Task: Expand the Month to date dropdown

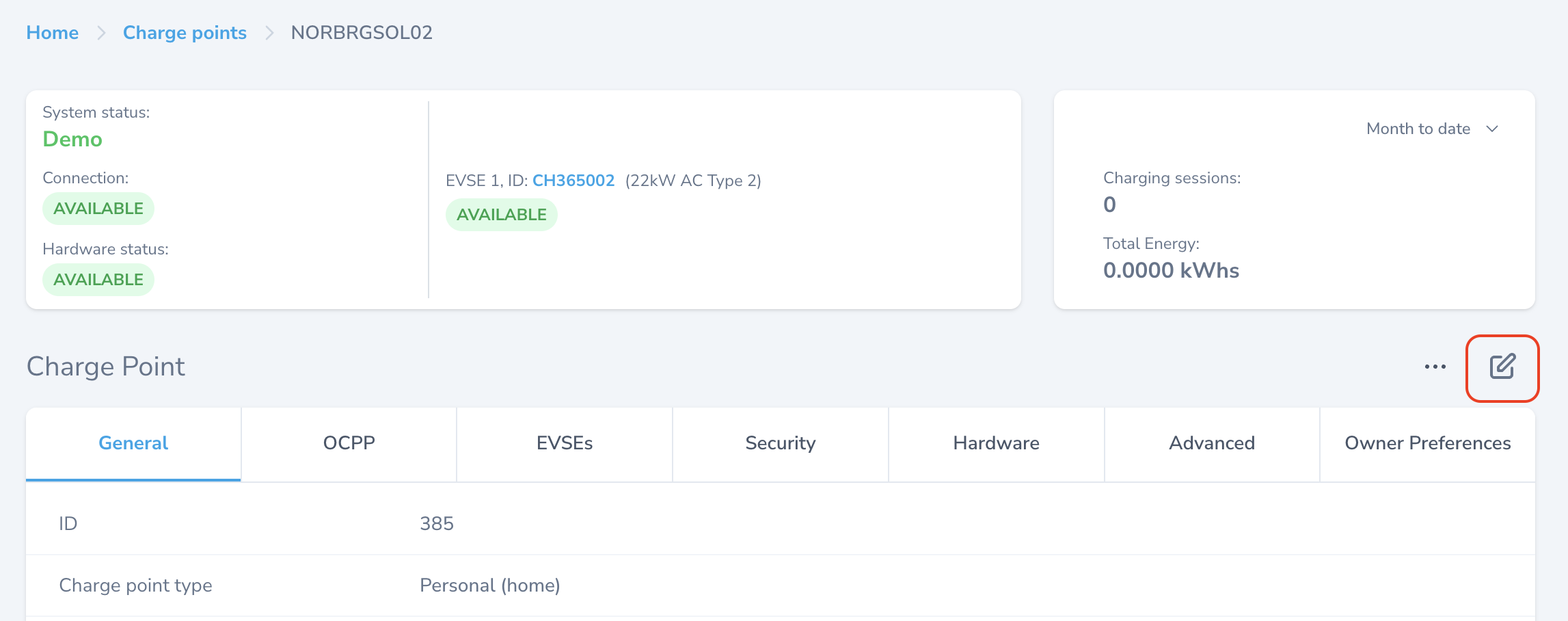Action: (x=1432, y=129)
